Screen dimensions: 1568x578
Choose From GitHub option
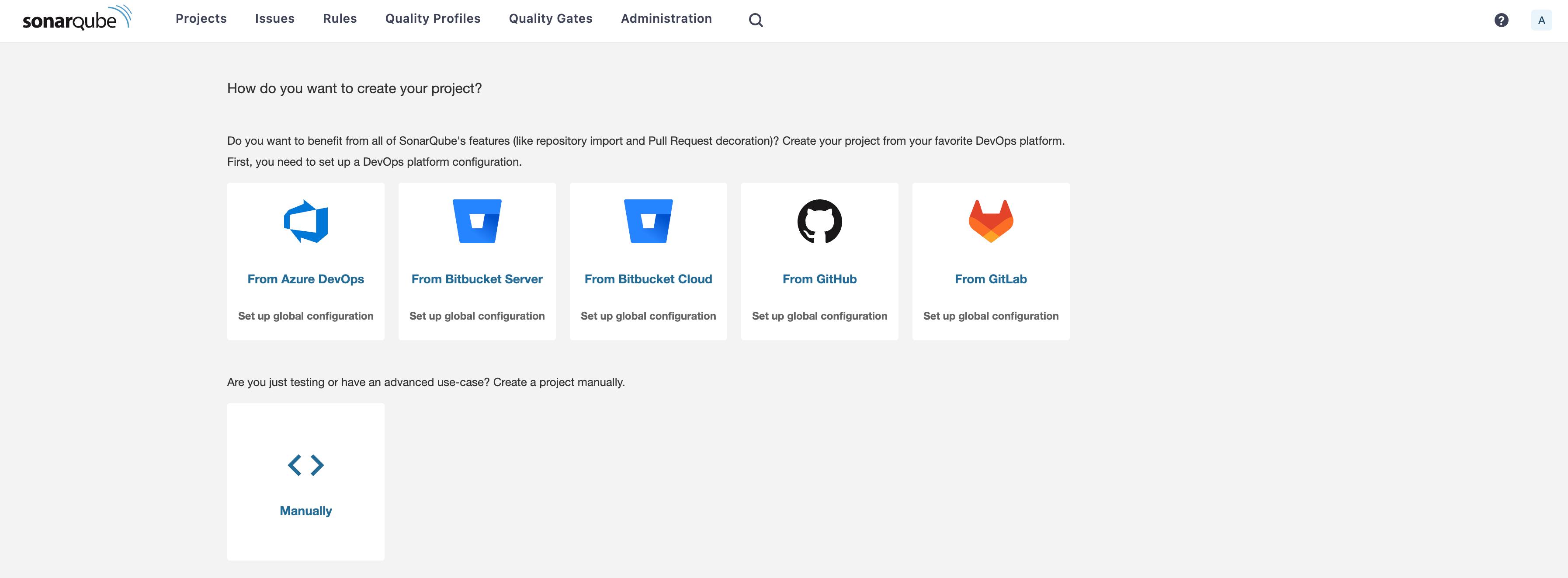(x=819, y=279)
